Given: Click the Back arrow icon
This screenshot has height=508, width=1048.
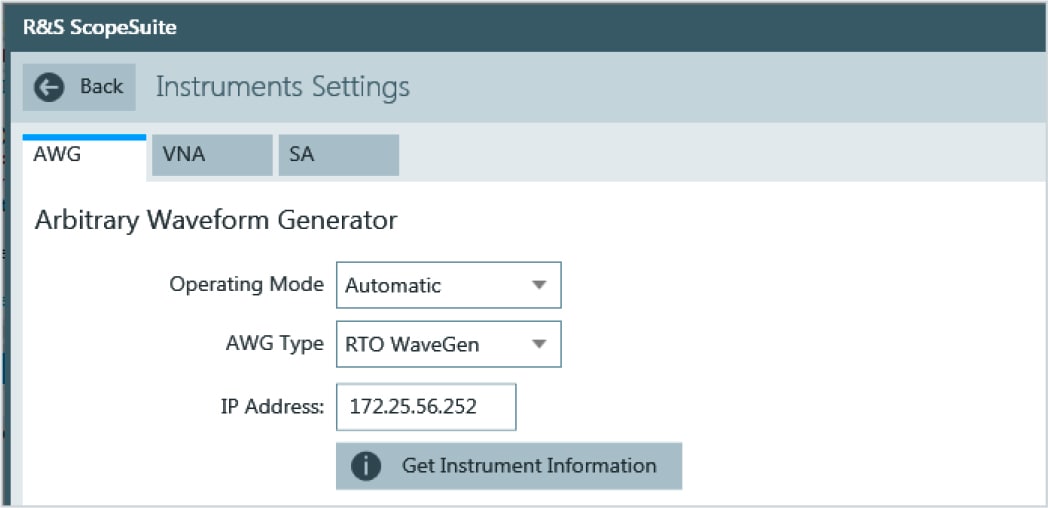Looking at the screenshot, I should coord(49,87).
